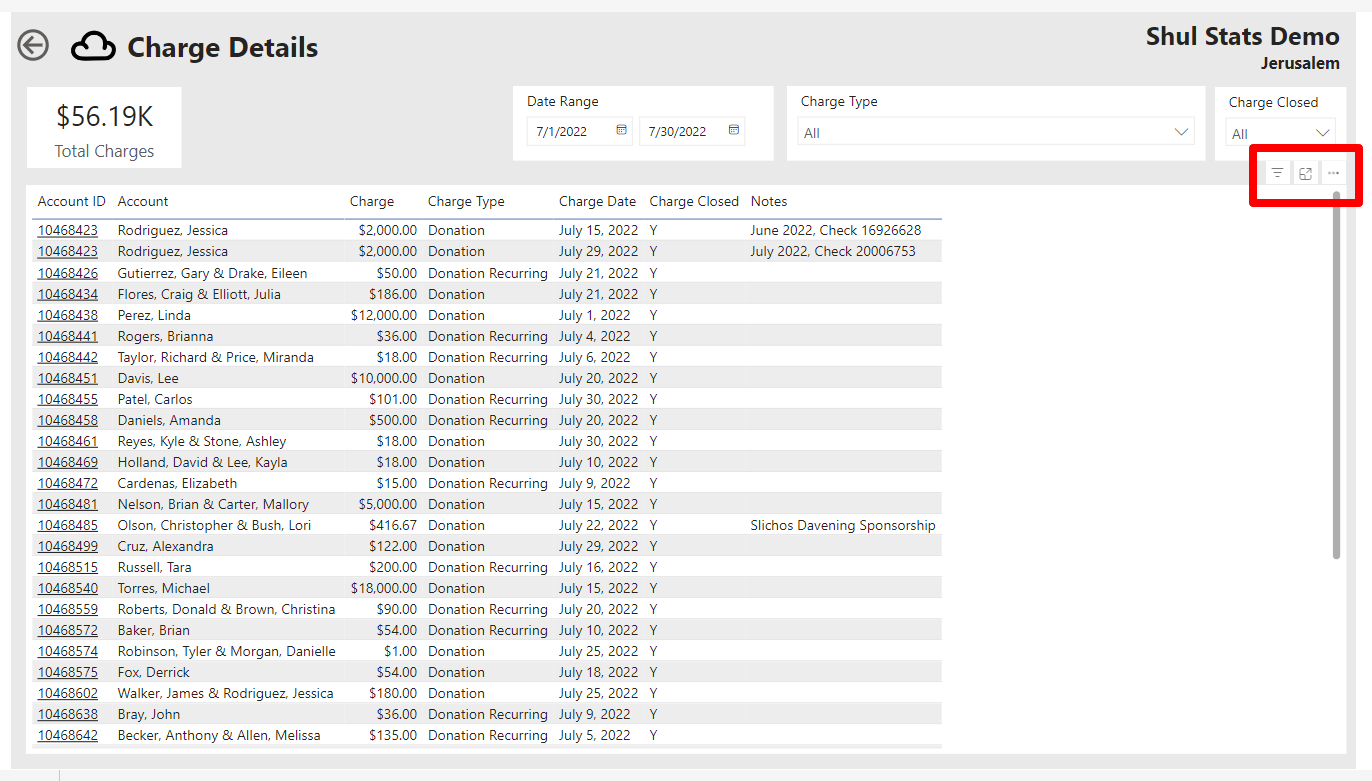Open account 10468642 record
Viewport: 1372px width, 781px height.
coord(67,734)
